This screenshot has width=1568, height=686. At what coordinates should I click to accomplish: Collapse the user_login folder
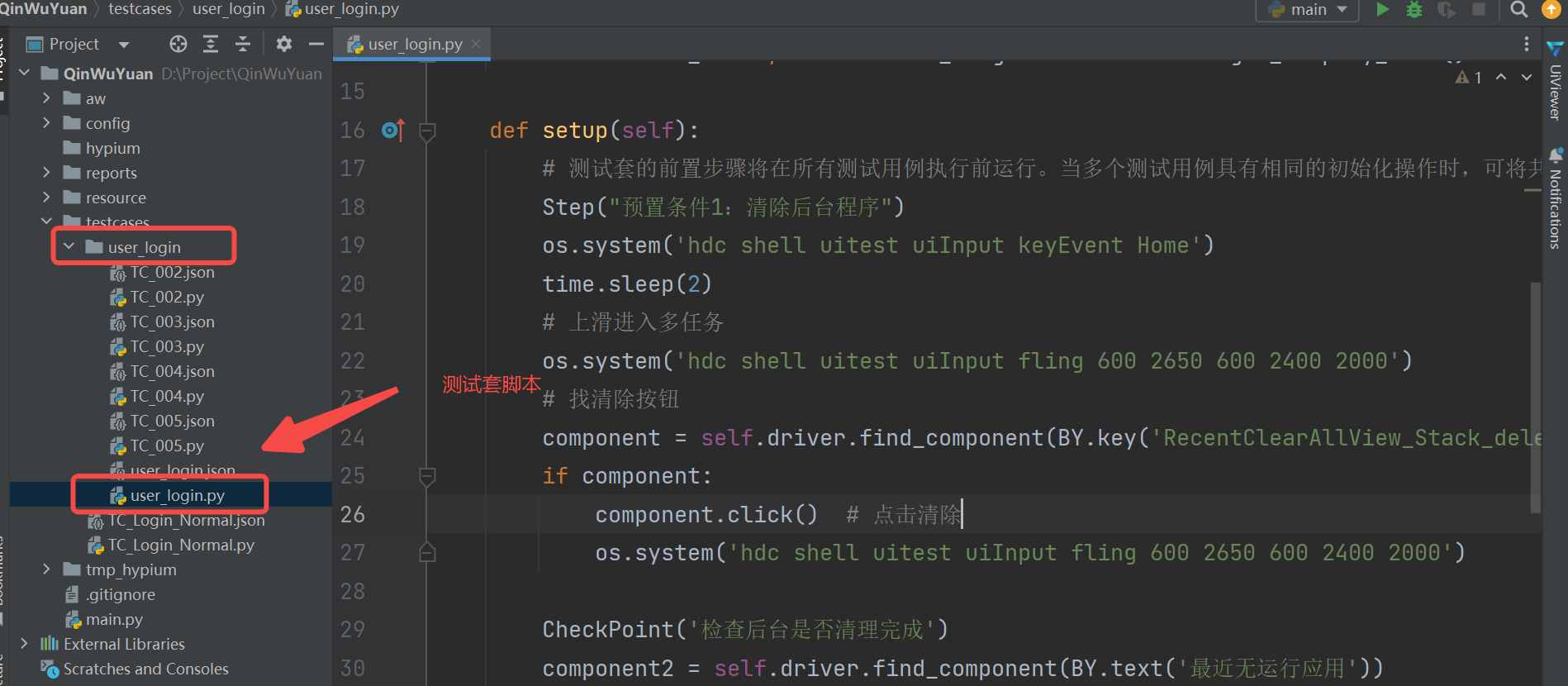pyautogui.click(x=69, y=246)
